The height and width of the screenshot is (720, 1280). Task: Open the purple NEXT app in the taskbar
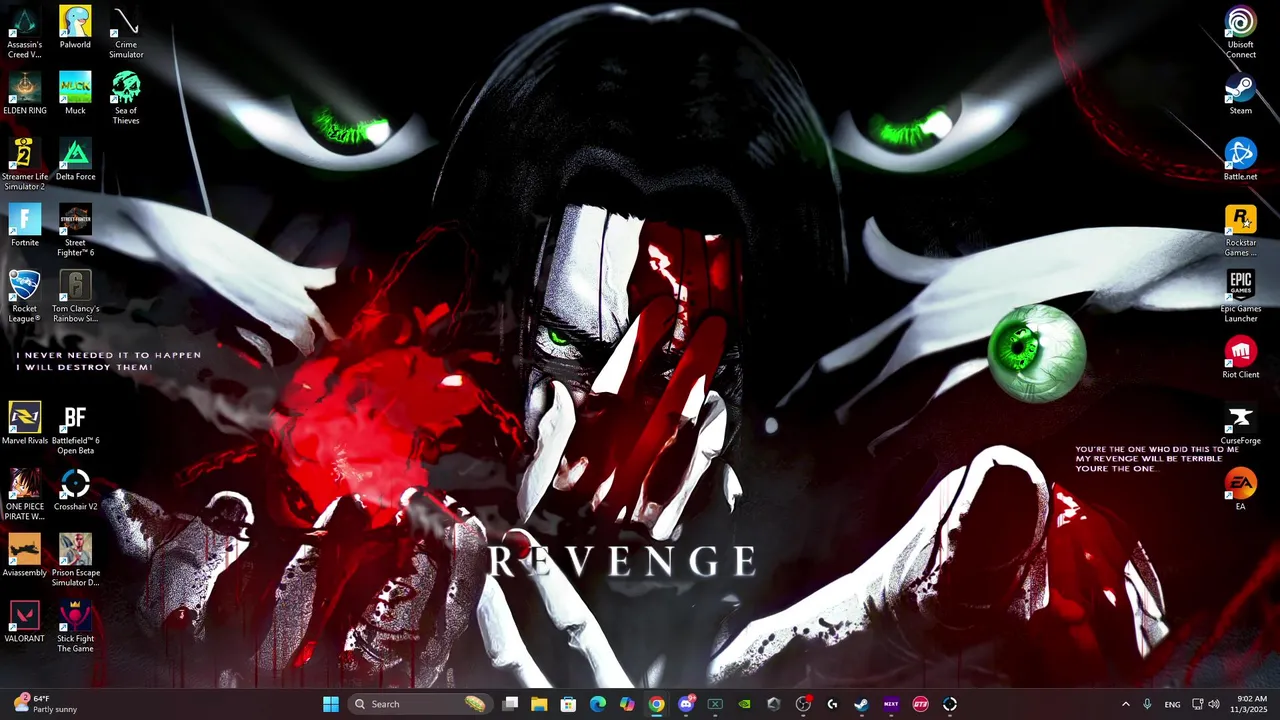pos(891,704)
